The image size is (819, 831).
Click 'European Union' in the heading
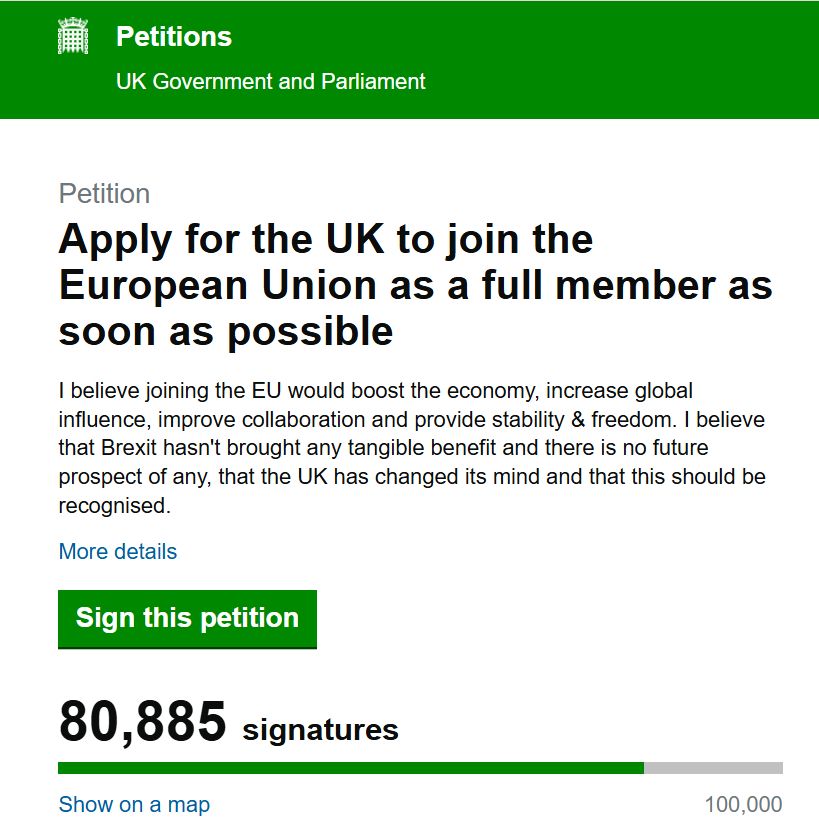(x=219, y=286)
